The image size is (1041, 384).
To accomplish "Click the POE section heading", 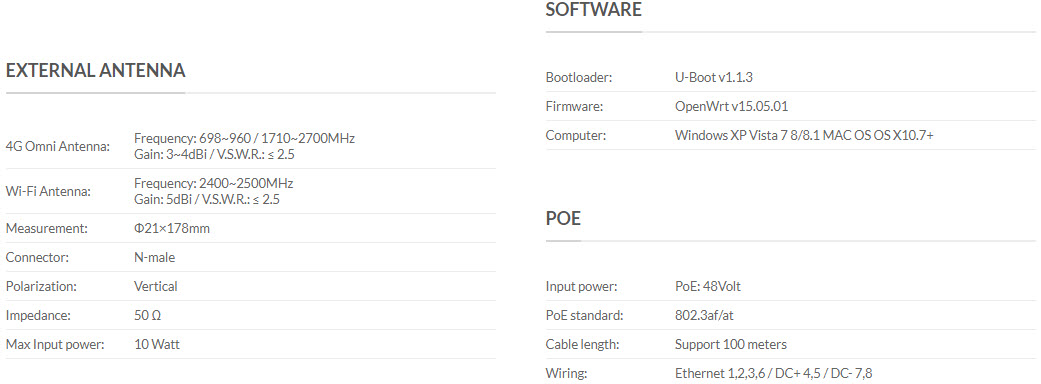I will coord(563,218).
